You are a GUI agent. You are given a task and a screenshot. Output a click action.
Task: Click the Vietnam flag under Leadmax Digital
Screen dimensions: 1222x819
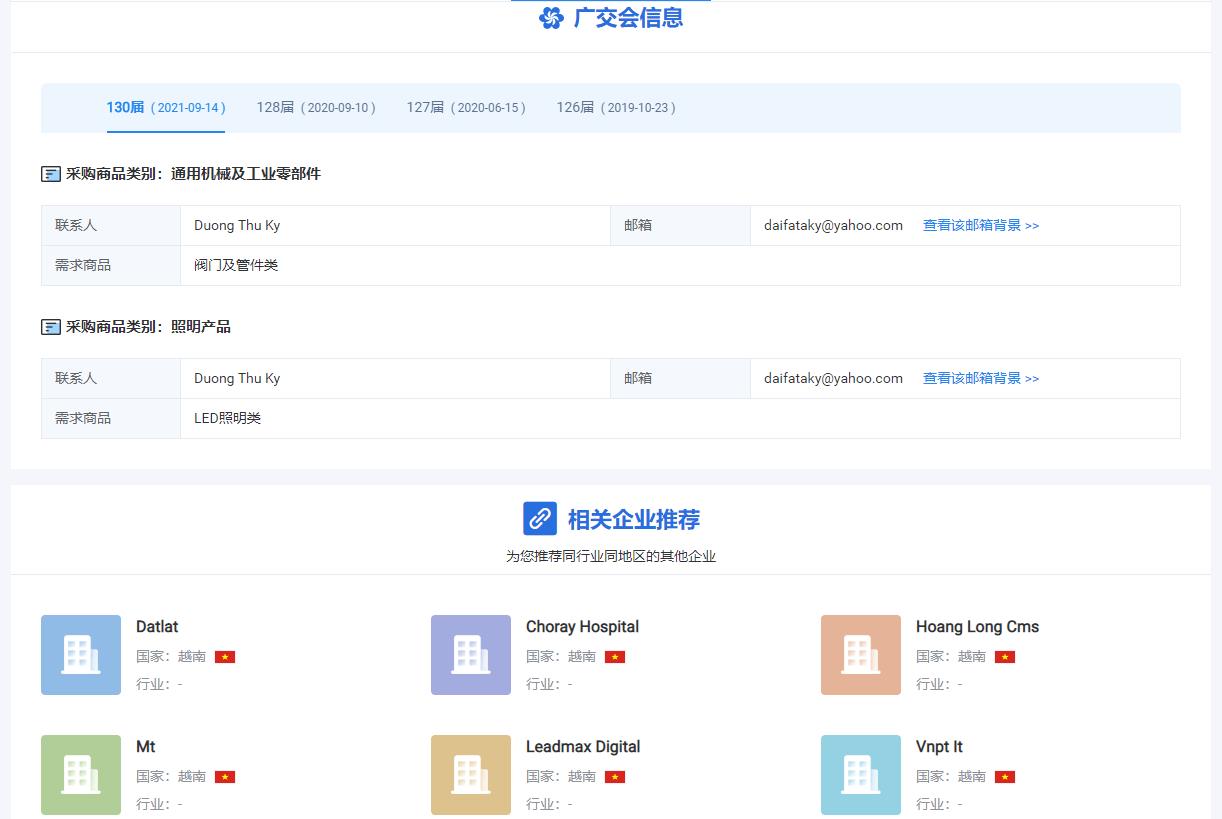pyautogui.click(x=615, y=777)
